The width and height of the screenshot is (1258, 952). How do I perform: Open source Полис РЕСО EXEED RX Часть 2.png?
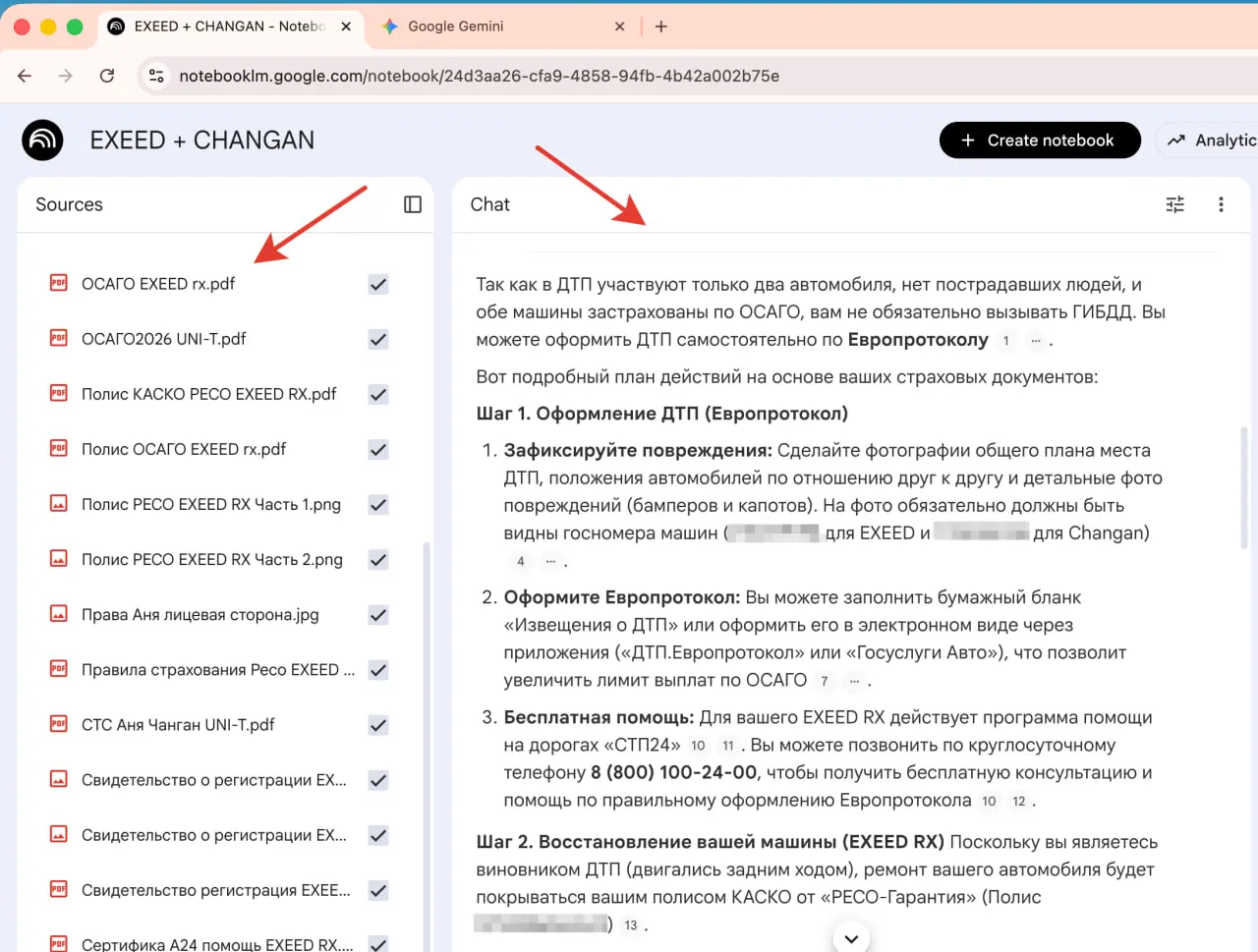pos(212,559)
